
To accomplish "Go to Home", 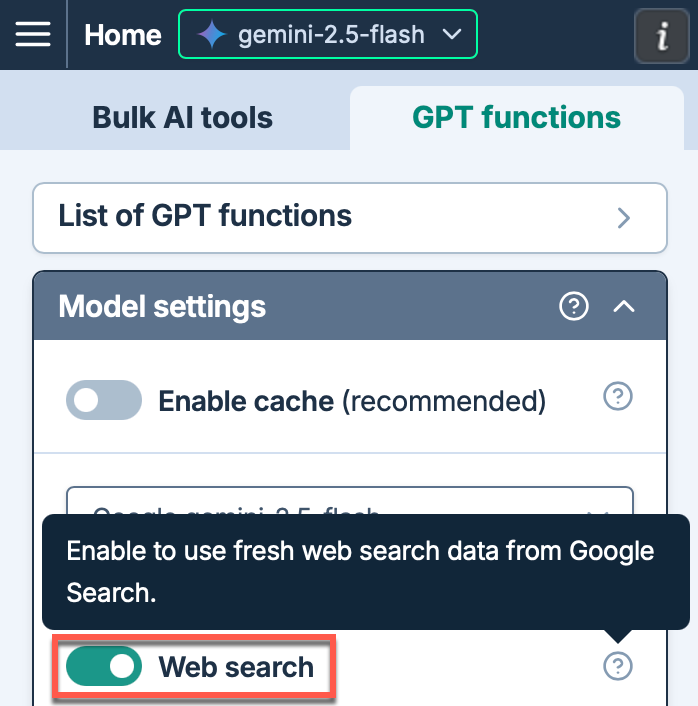I will pyautogui.click(x=122, y=35).
